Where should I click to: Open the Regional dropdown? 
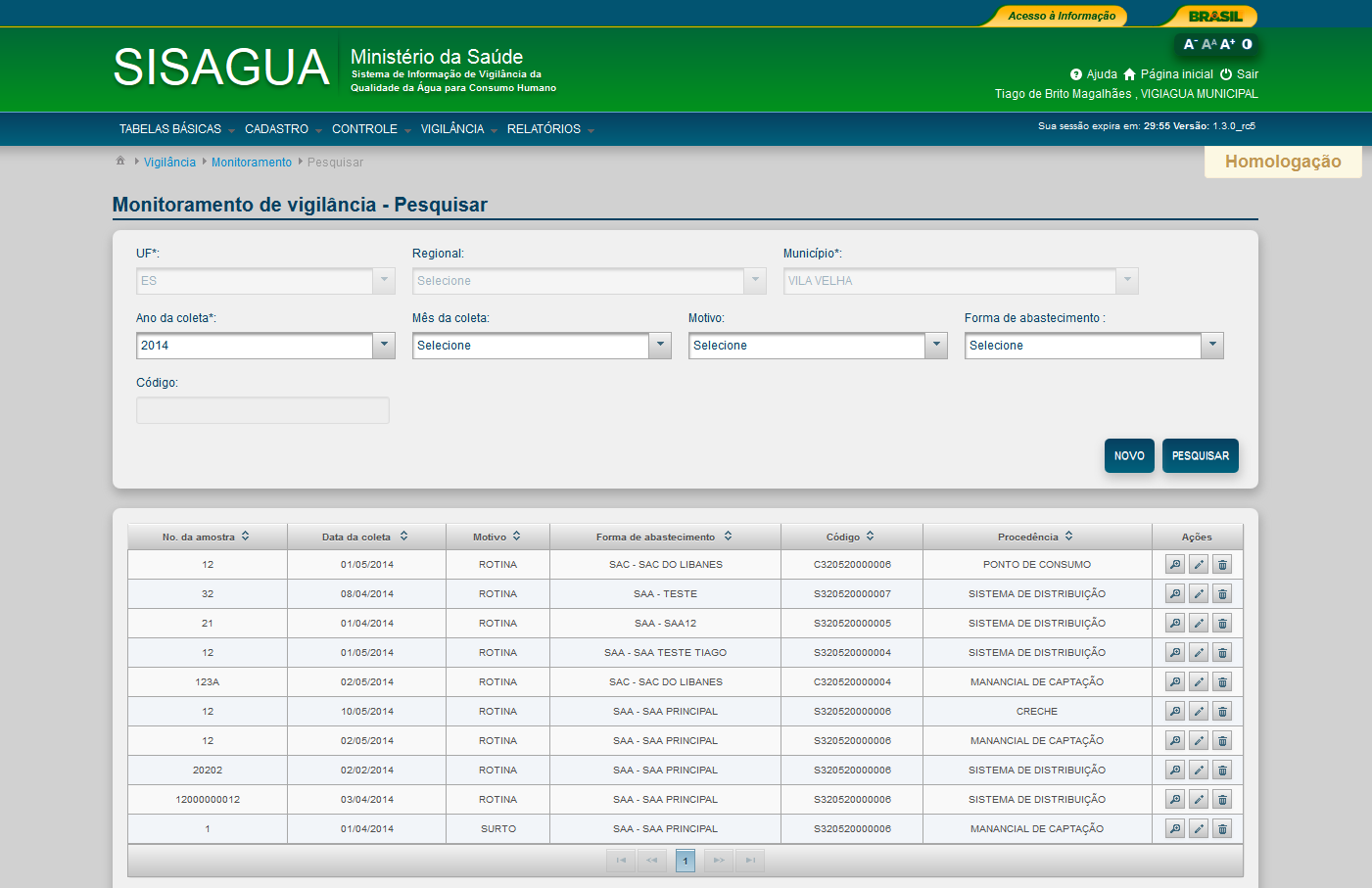coord(755,281)
